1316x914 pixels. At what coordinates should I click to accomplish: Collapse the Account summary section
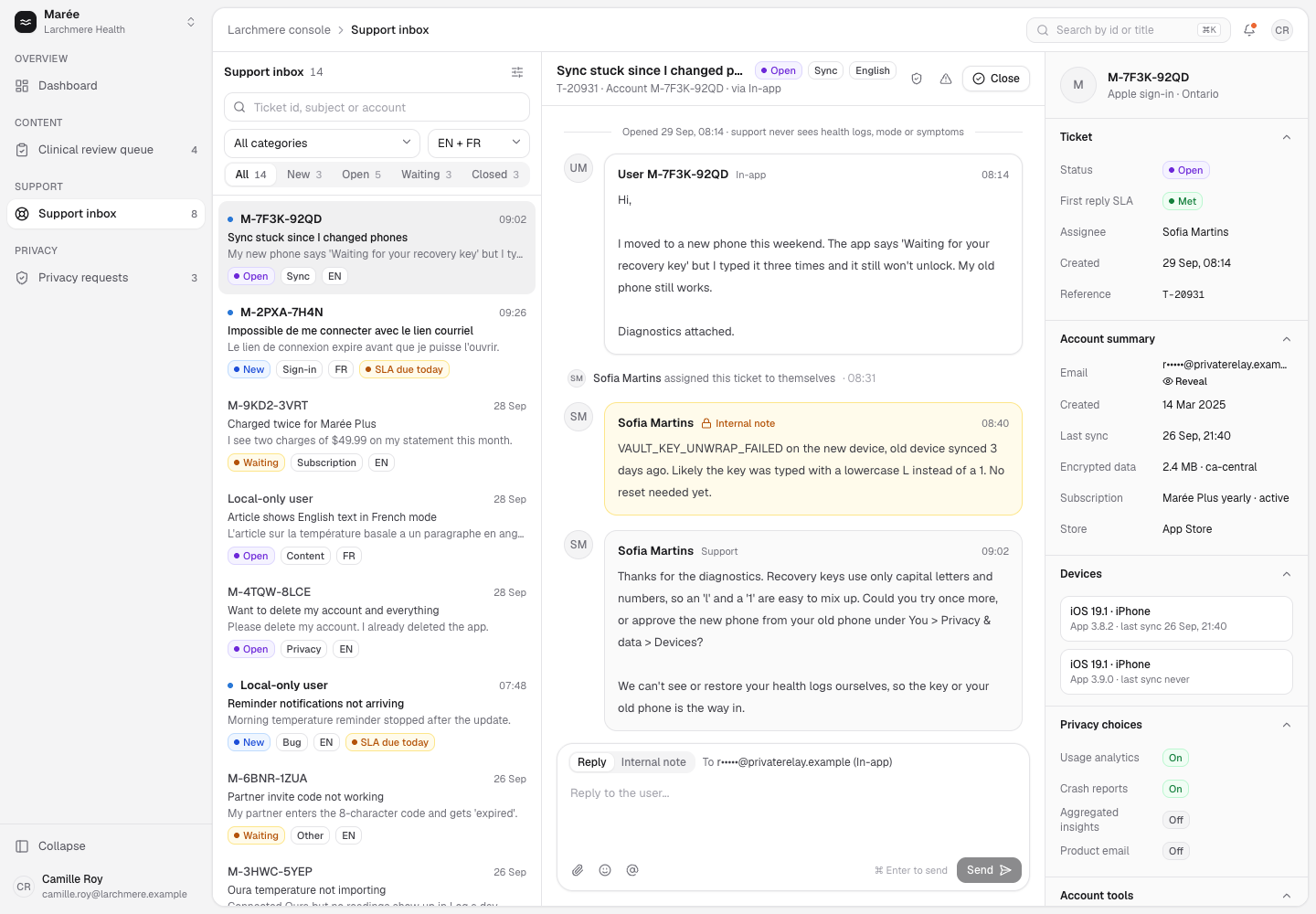coord(1287,339)
